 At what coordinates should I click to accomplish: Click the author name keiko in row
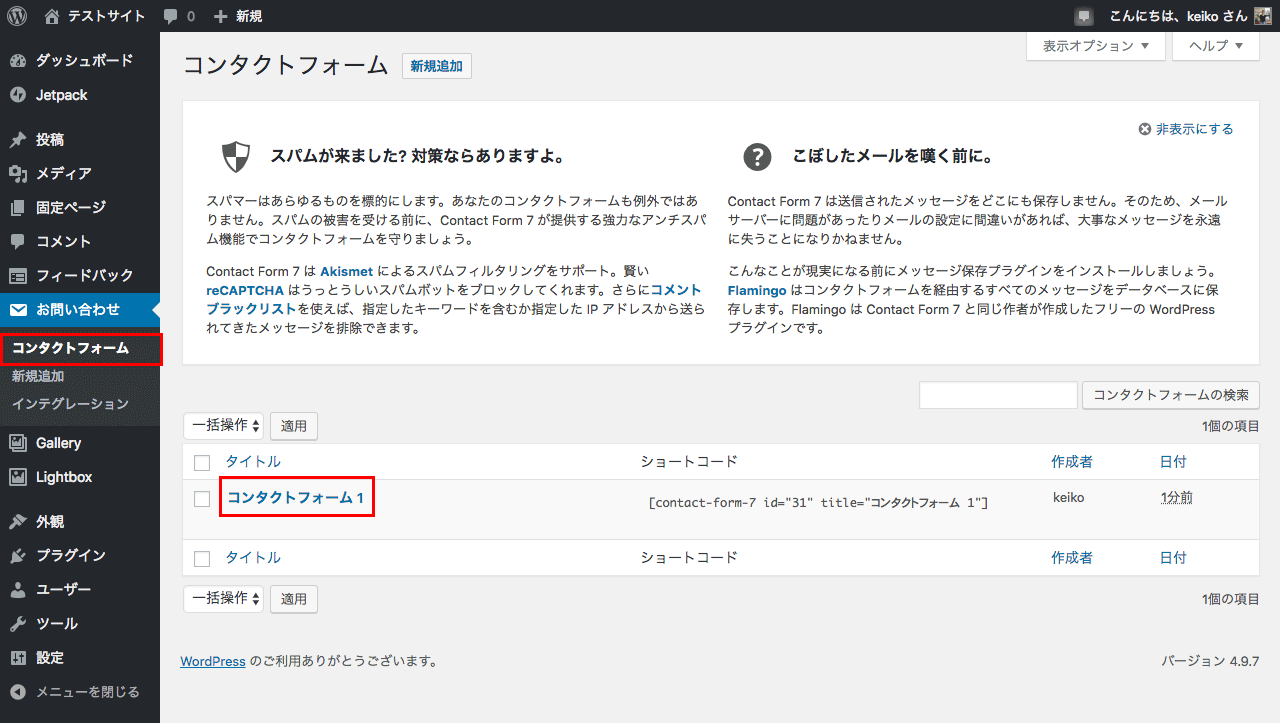pyautogui.click(x=1069, y=497)
